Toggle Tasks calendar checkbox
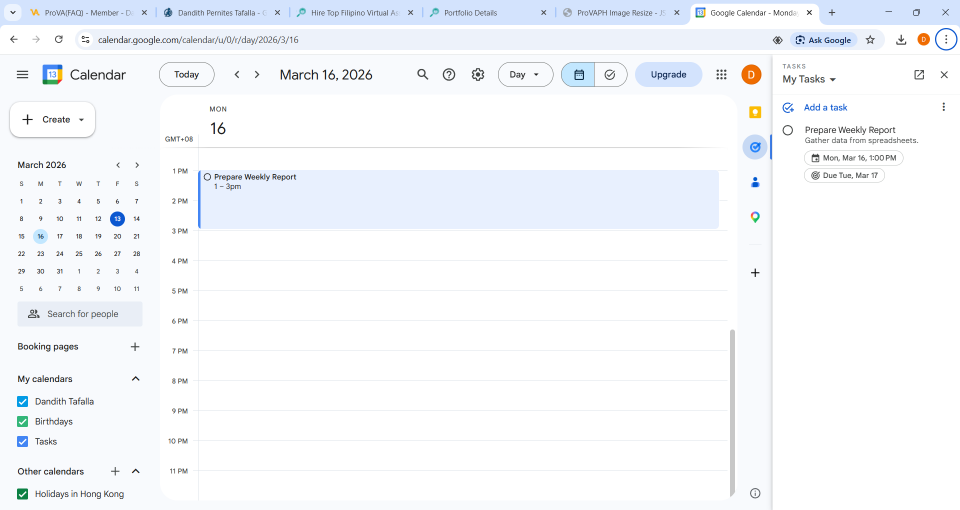 coord(23,441)
